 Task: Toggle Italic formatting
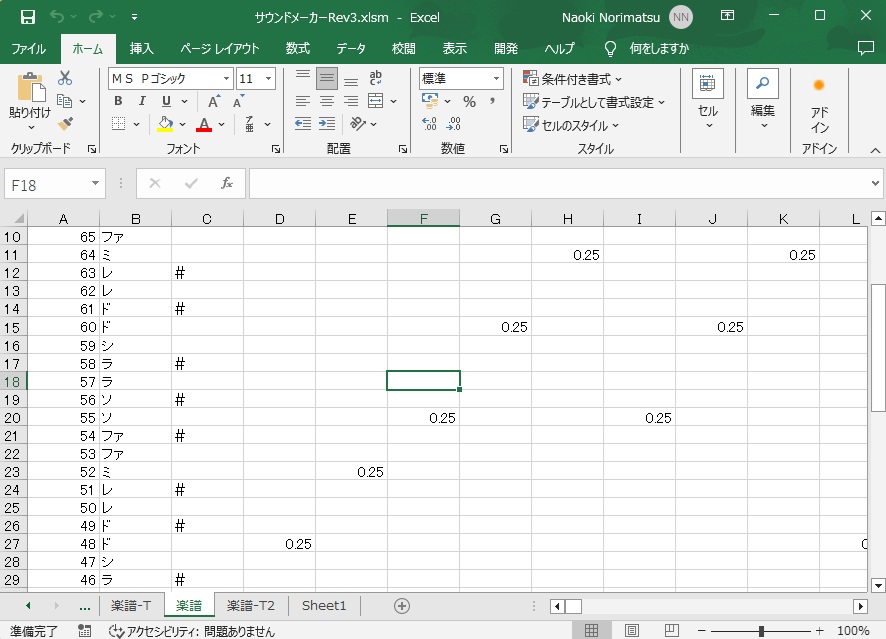coord(142,101)
